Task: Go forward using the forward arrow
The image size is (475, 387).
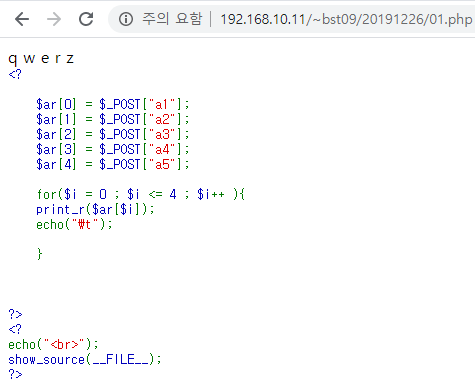Action: [54, 19]
